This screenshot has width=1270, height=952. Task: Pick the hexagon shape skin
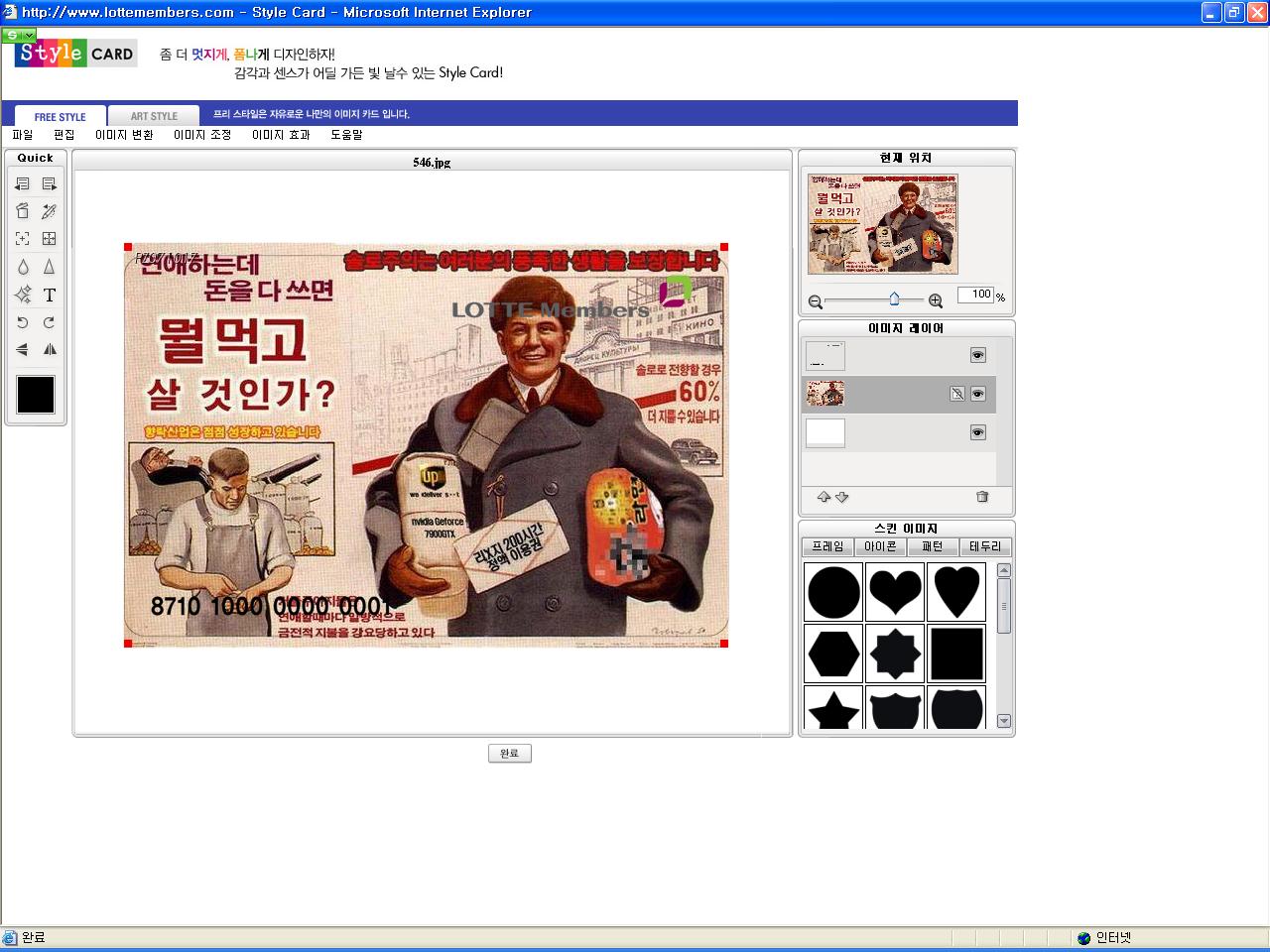tap(833, 654)
